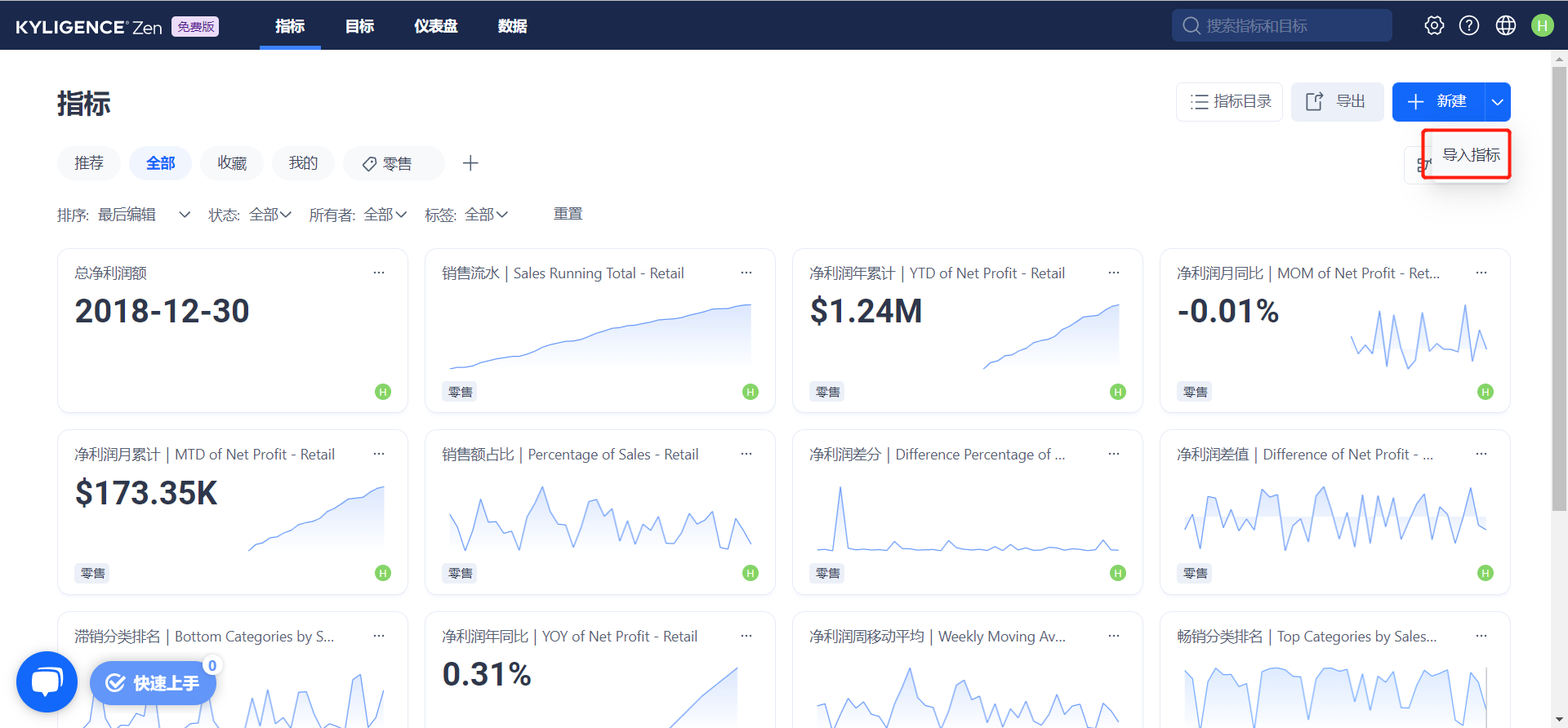Open more options on YTD of Net Profit card
The height and width of the screenshot is (728, 1568).
point(1114,273)
